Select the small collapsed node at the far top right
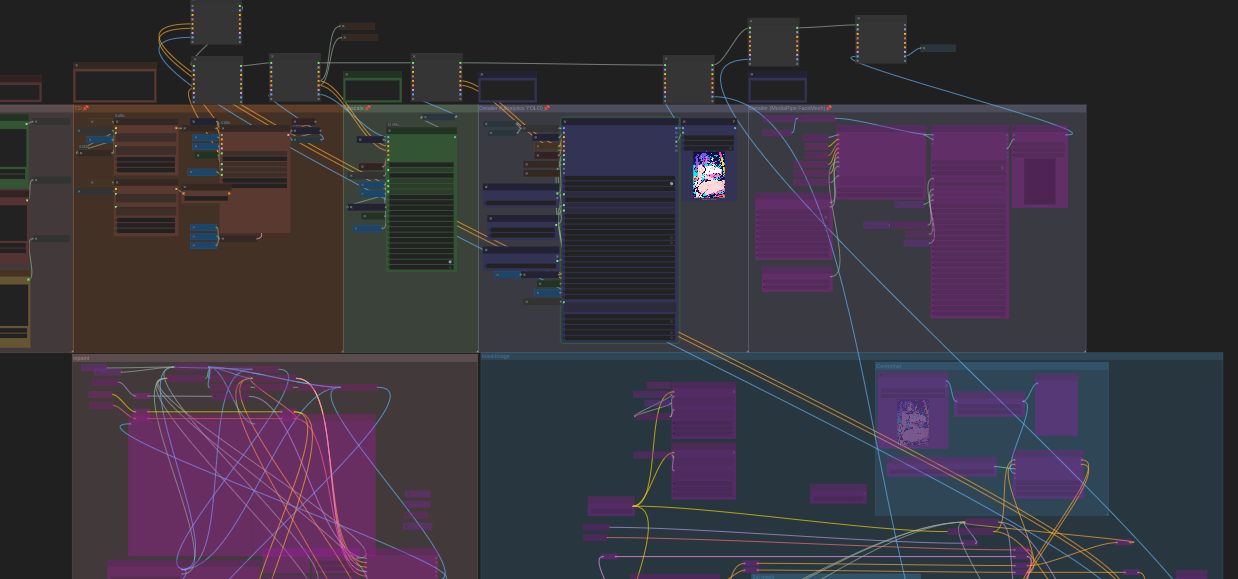This screenshot has width=1238, height=579. click(x=938, y=48)
